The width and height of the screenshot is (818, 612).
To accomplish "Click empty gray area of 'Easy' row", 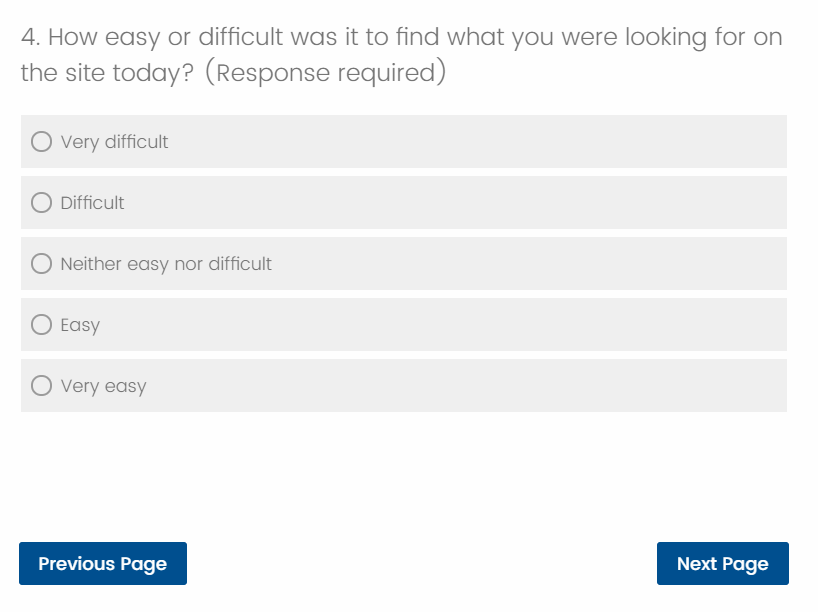I will click(x=500, y=325).
